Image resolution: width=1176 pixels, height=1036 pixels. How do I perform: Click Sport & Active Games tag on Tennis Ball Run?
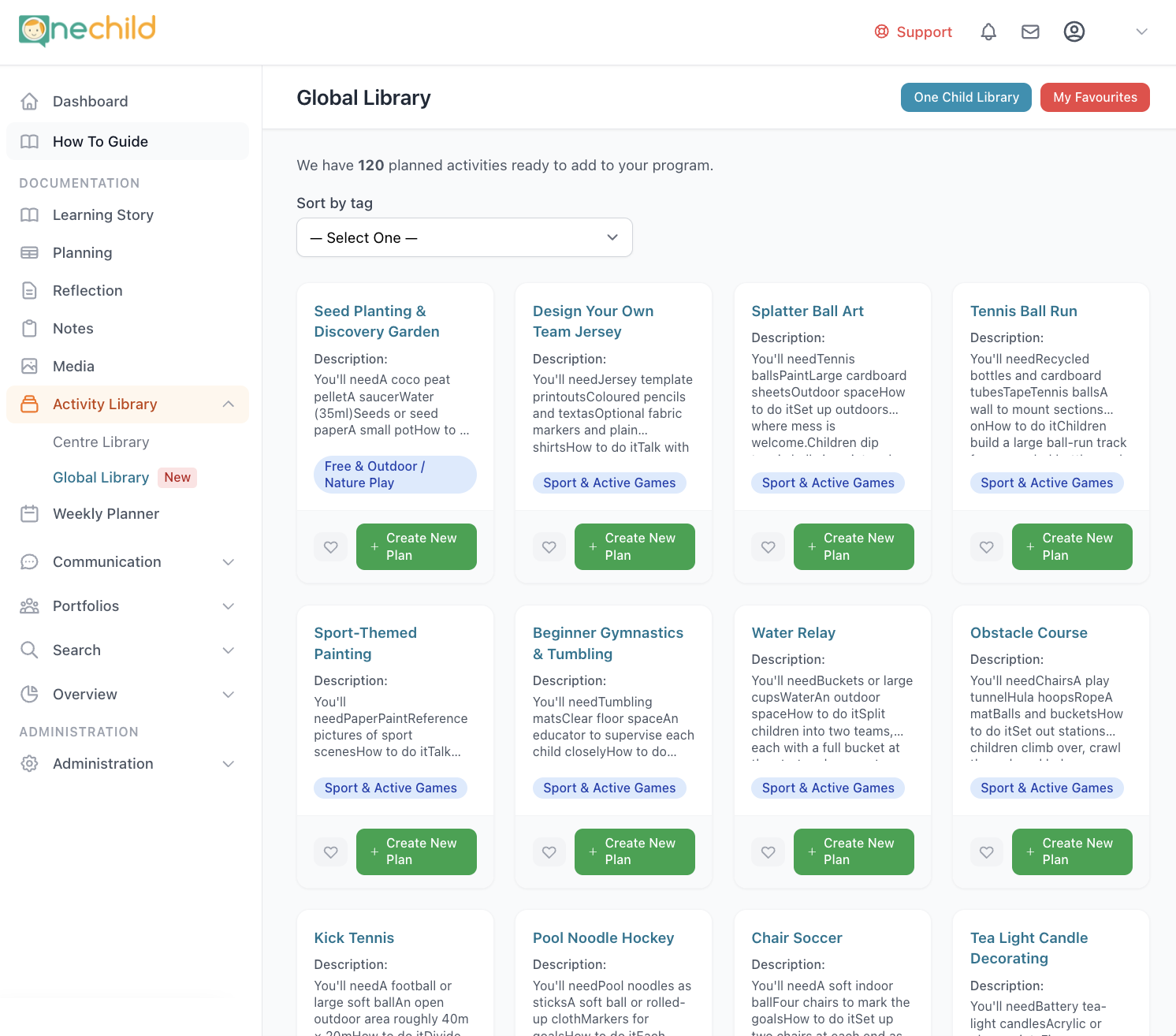point(1047,483)
